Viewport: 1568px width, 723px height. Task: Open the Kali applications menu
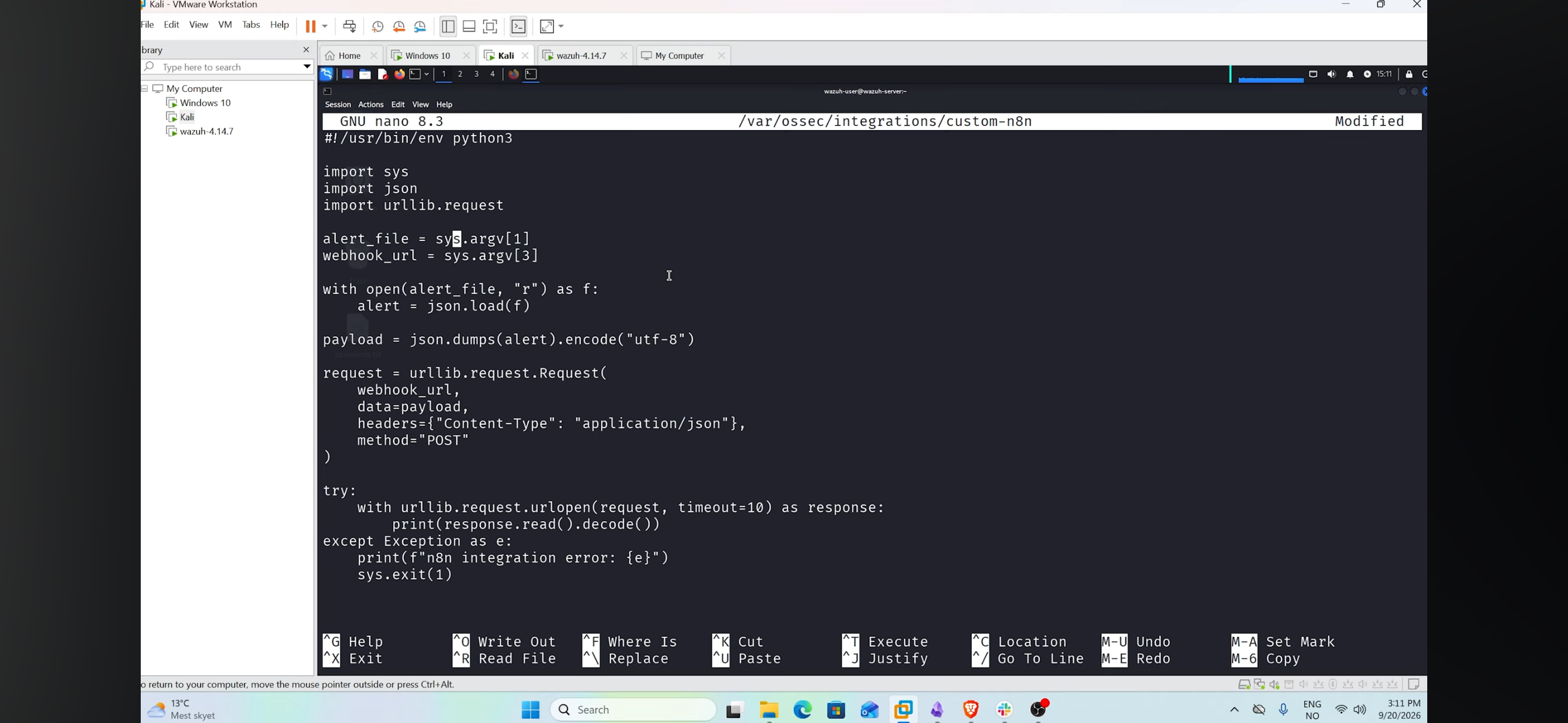pos(327,74)
